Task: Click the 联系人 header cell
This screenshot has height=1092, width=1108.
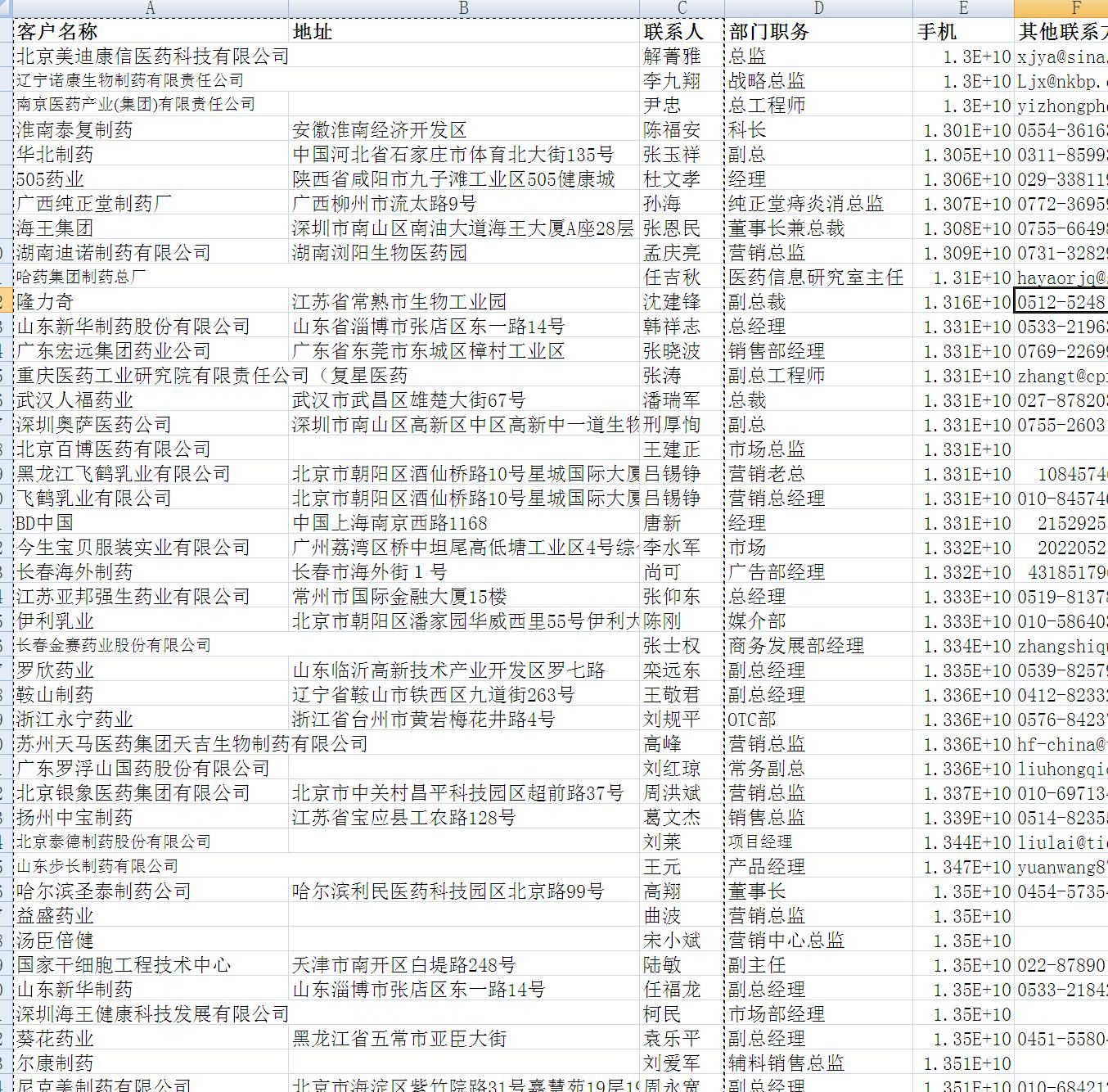Action: click(x=673, y=32)
